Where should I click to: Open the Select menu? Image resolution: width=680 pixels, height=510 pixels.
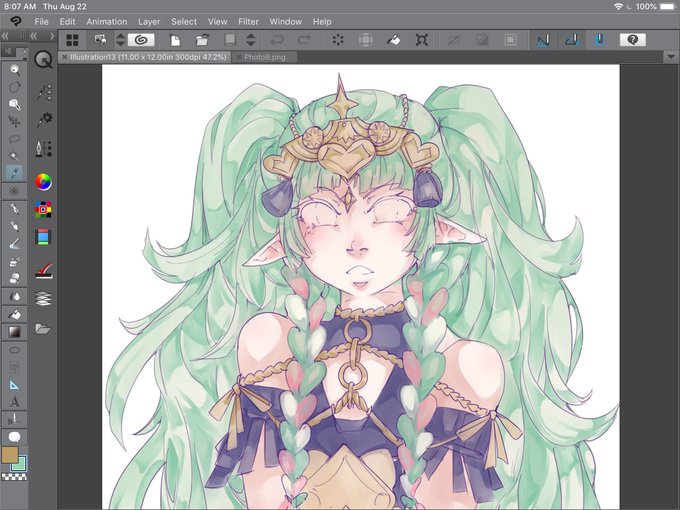click(184, 22)
